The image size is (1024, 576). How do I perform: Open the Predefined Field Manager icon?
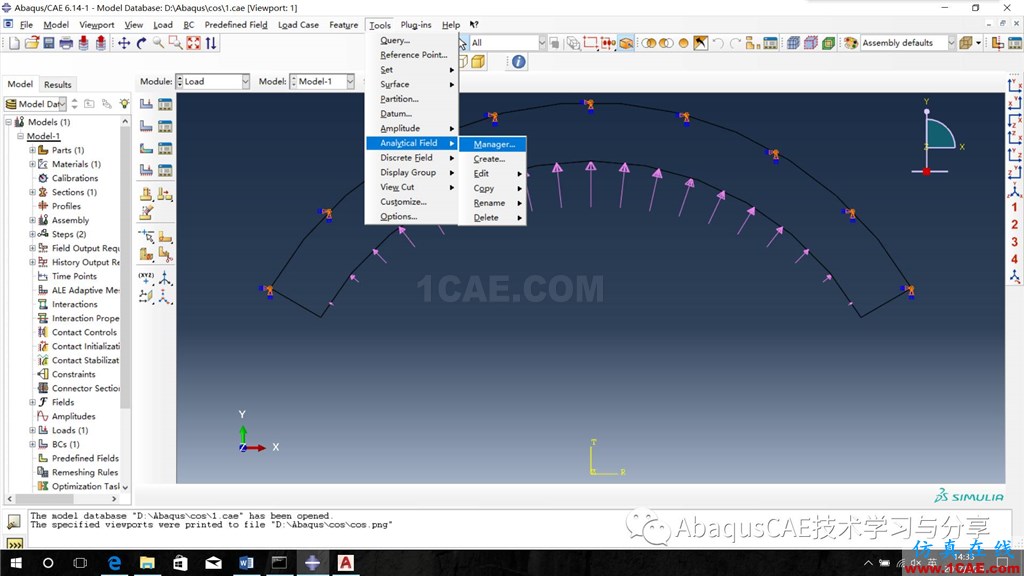[165, 148]
